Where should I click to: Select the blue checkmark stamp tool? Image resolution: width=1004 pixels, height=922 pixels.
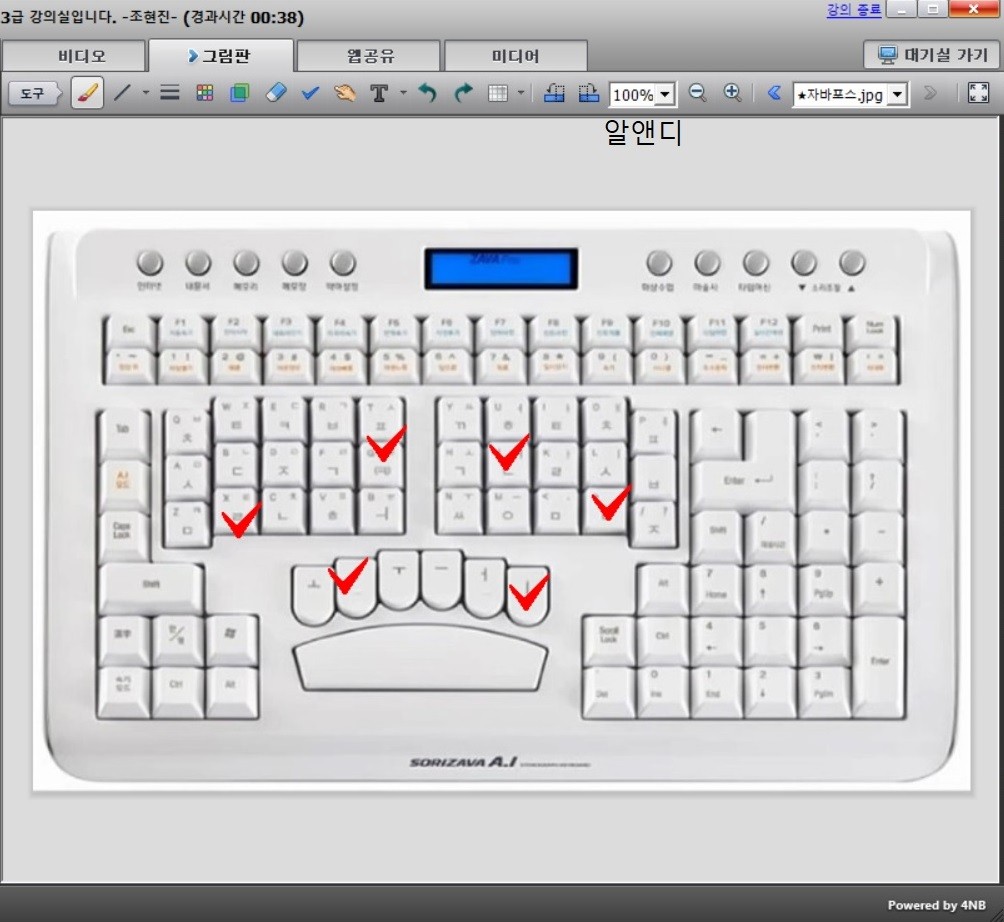[310, 93]
